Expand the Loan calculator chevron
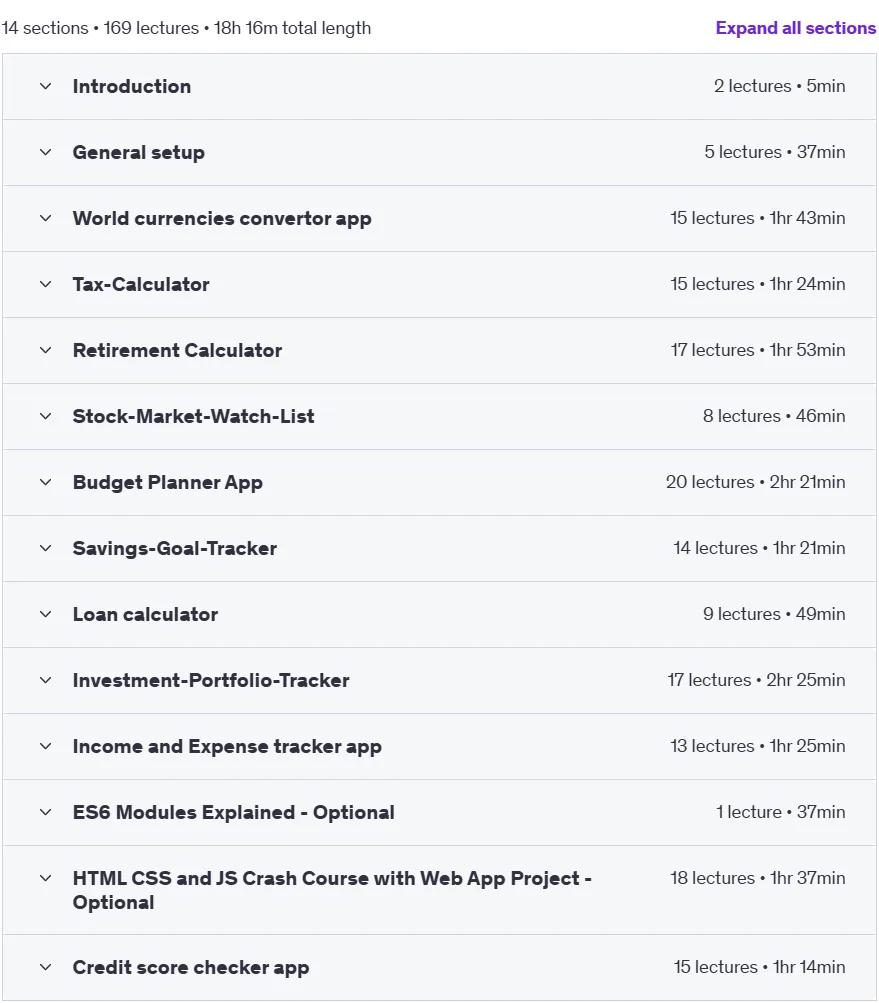 pos(45,614)
